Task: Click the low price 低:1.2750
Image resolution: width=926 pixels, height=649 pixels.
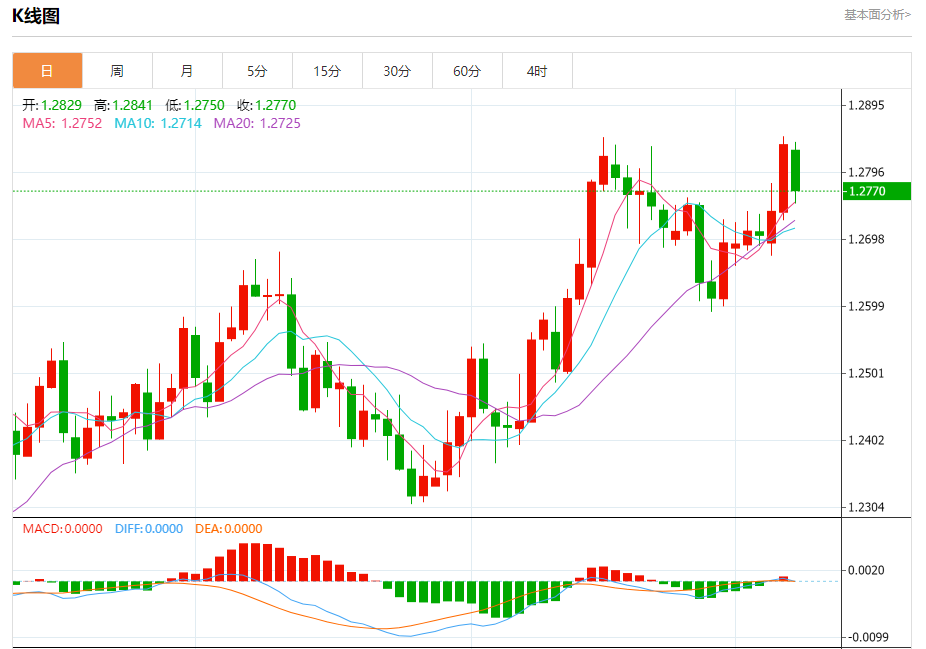Action: pyautogui.click(x=195, y=105)
